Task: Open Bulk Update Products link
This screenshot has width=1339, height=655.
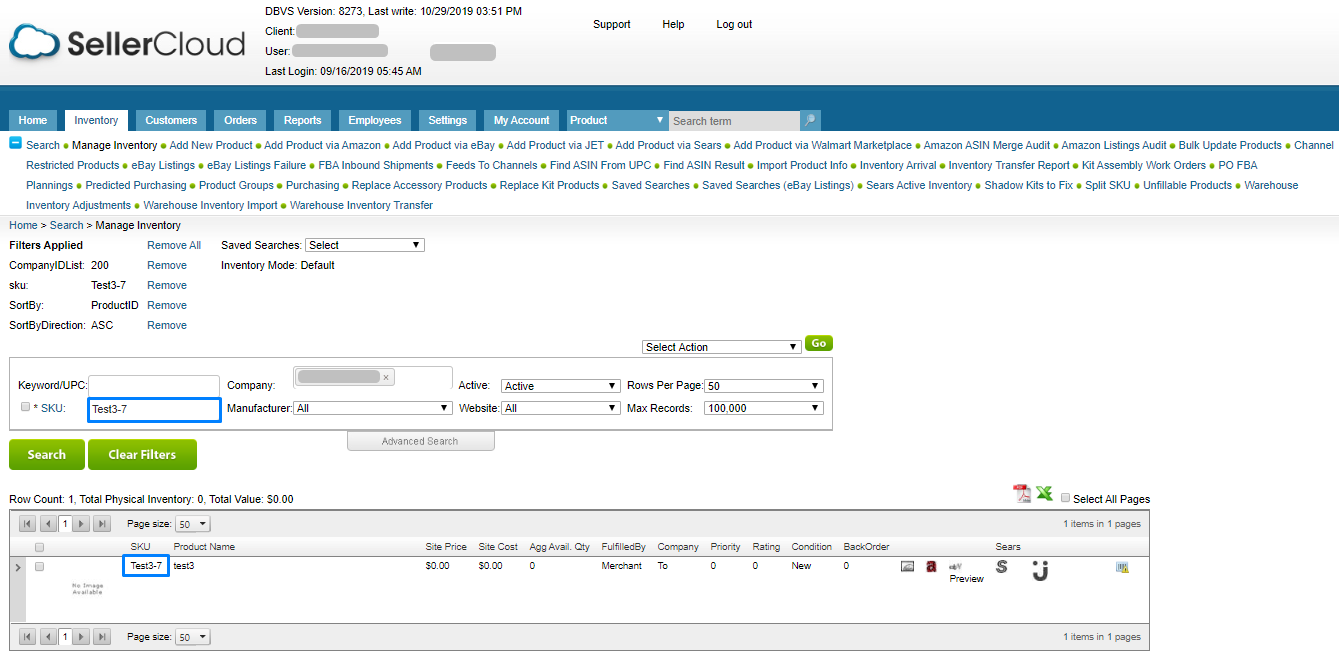Action: [1230, 145]
